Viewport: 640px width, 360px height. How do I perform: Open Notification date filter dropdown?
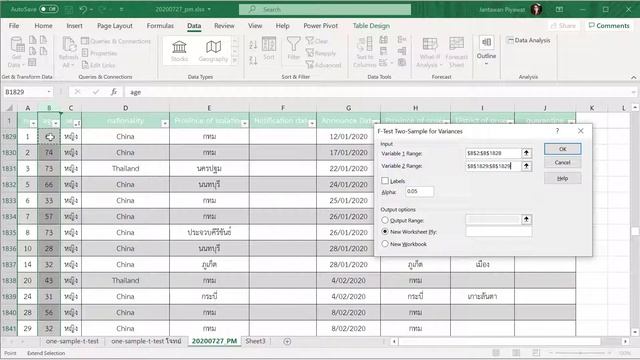point(312,123)
